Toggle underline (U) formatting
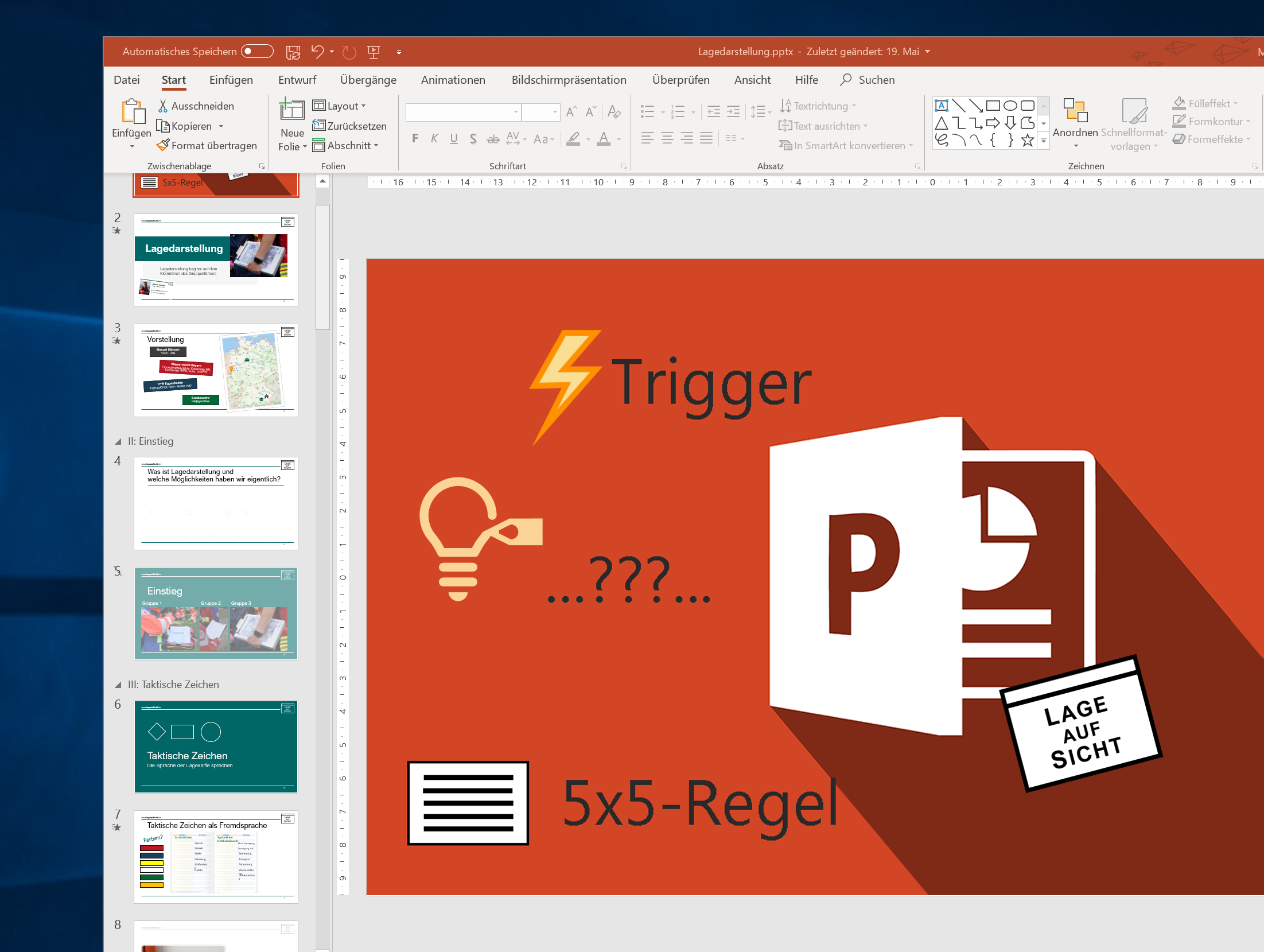Image resolution: width=1264 pixels, height=952 pixels. click(x=454, y=139)
